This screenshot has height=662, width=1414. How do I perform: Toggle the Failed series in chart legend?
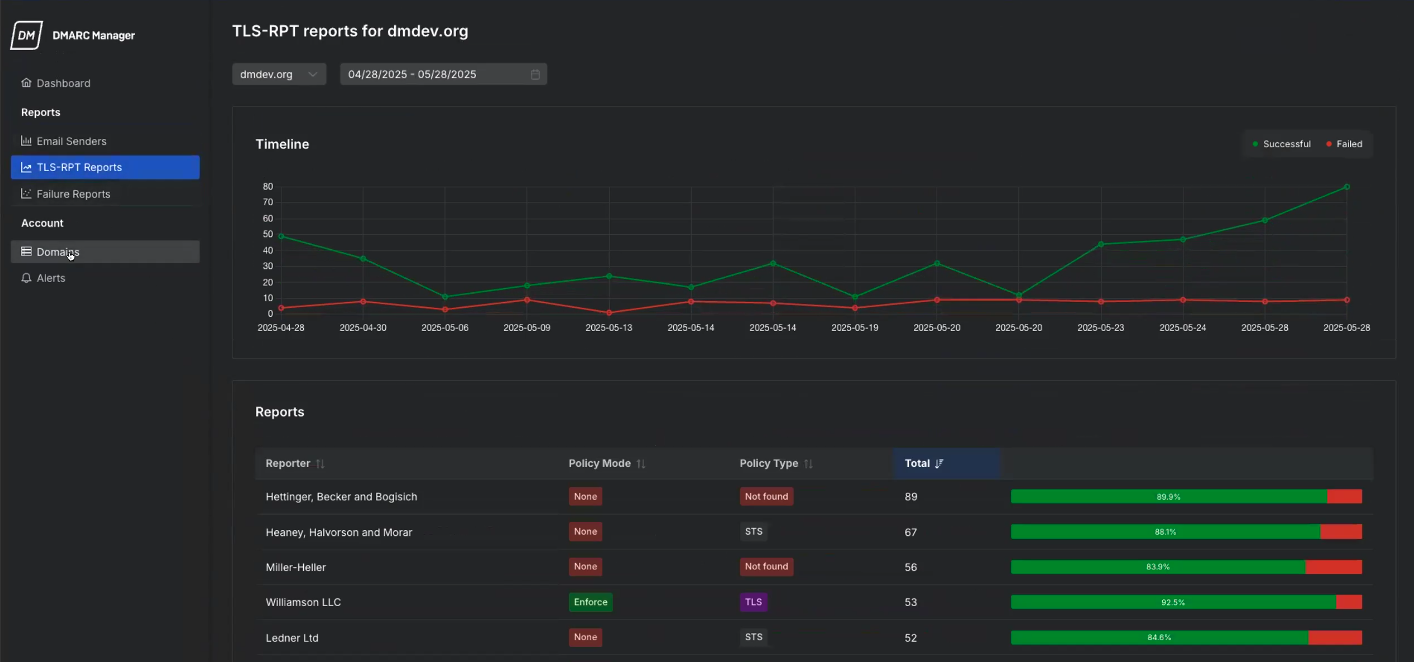click(1344, 144)
